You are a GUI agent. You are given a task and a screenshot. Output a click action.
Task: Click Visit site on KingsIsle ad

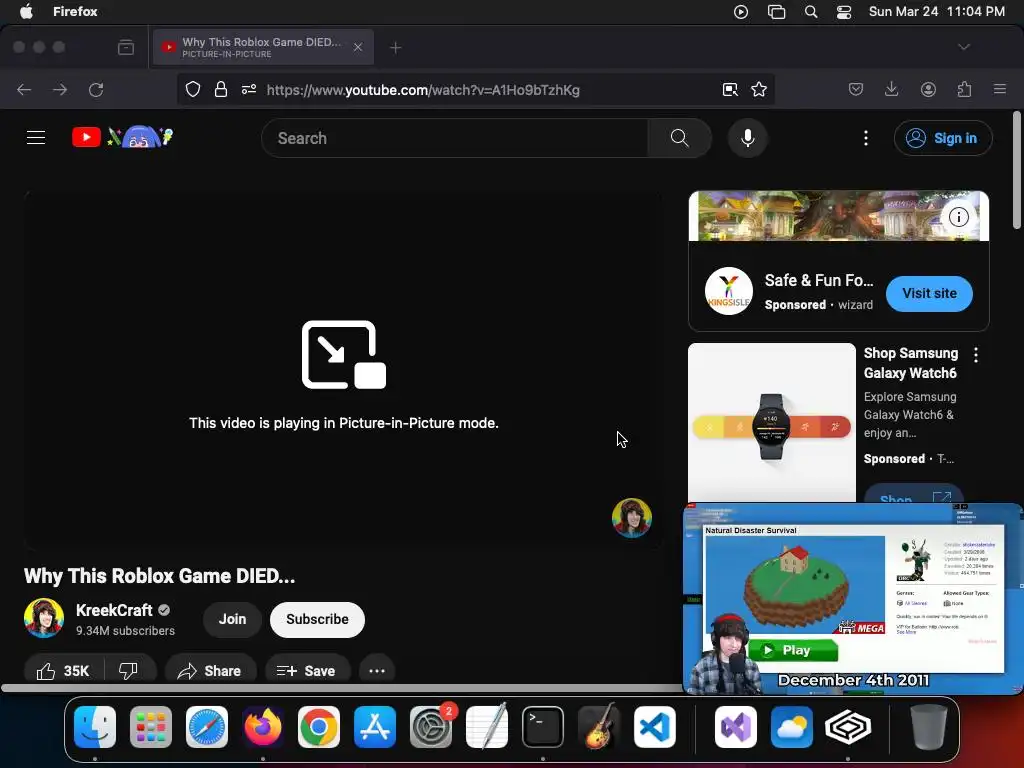click(929, 293)
